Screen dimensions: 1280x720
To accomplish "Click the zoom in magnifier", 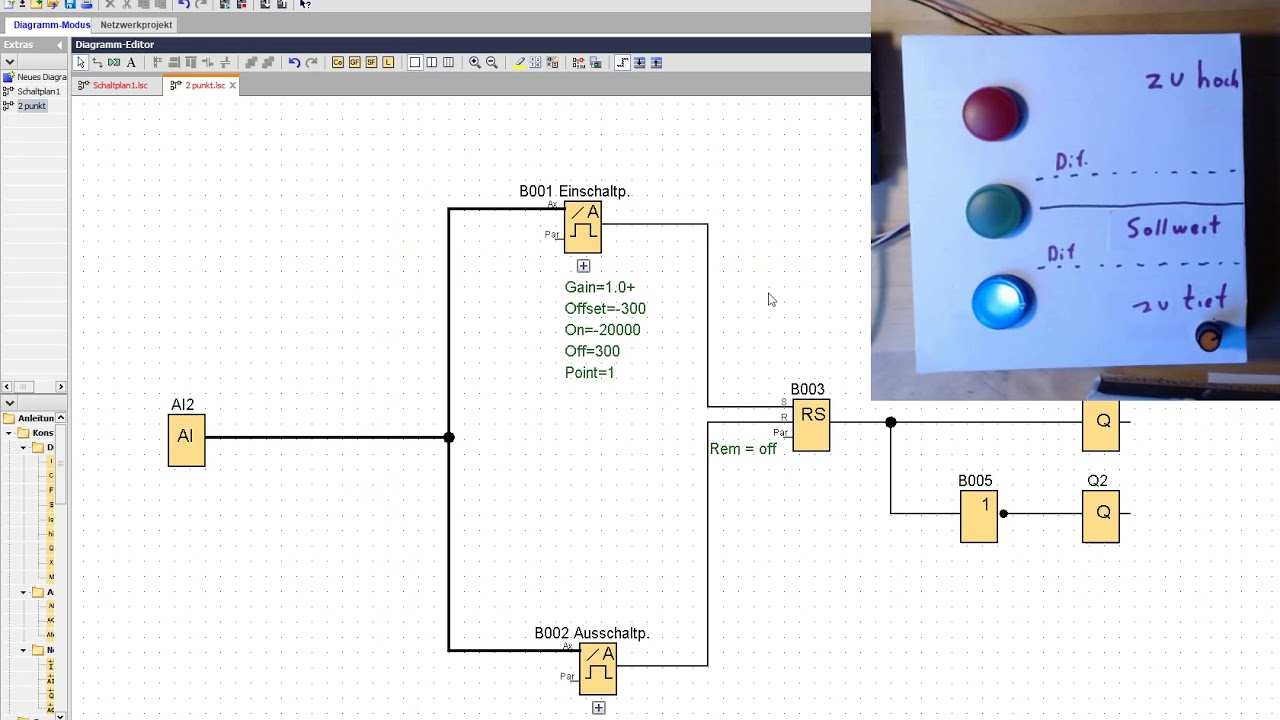I will pos(475,63).
